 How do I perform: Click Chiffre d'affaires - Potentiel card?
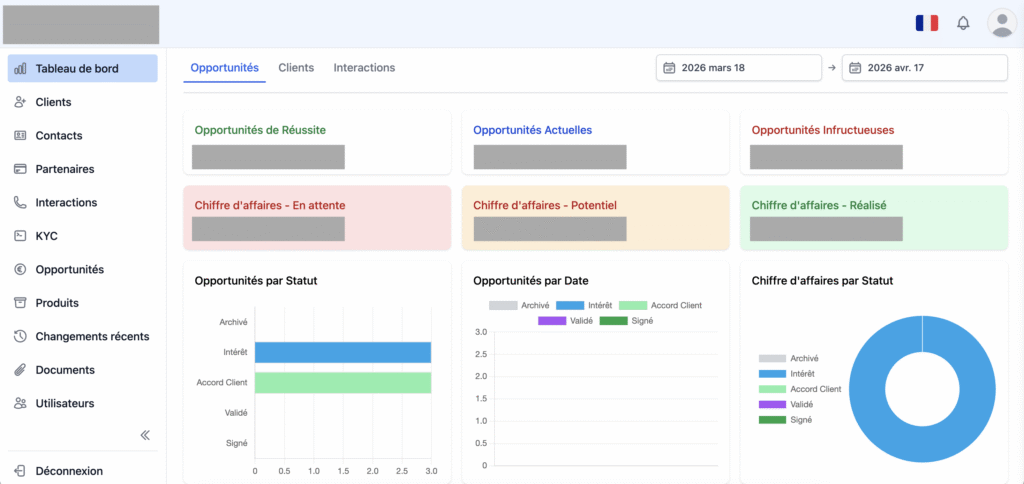596,218
